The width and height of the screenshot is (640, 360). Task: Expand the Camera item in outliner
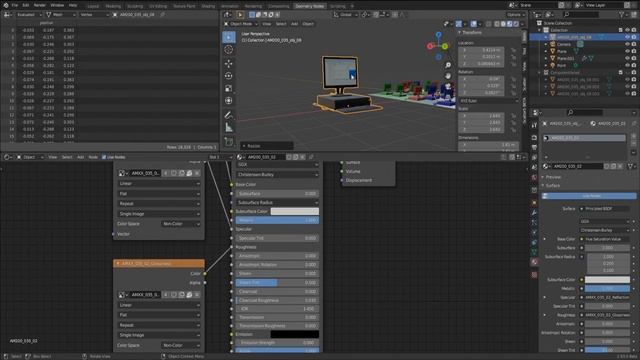546,44
